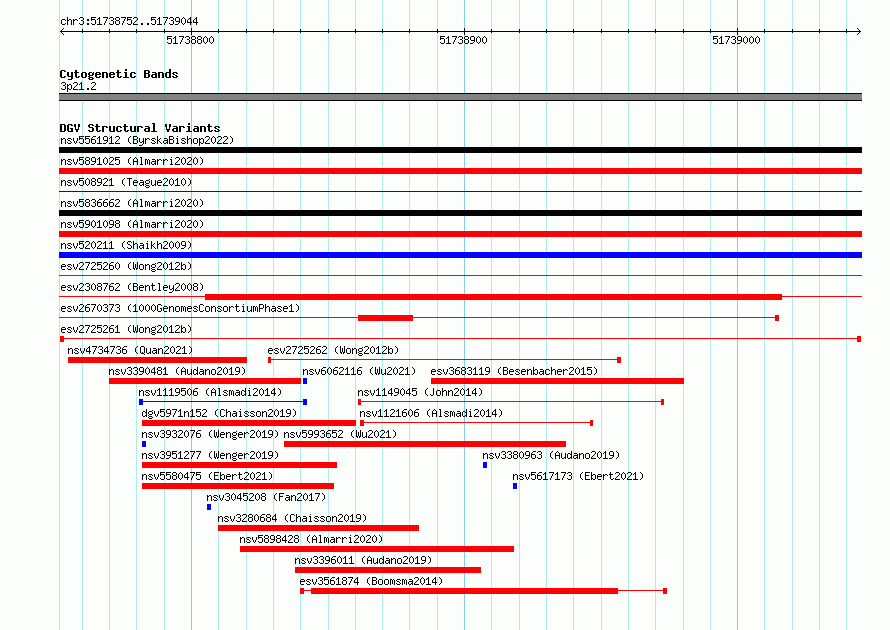The image size is (890, 630).
Task: Click the red bar under nsv5891025
Action: click(460, 171)
